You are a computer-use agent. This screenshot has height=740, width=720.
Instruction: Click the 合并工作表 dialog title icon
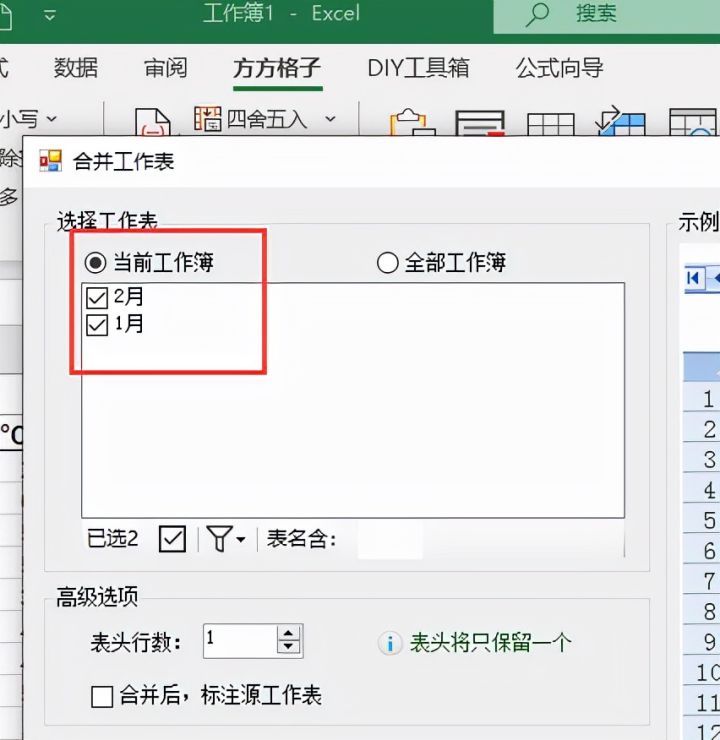click(x=50, y=161)
